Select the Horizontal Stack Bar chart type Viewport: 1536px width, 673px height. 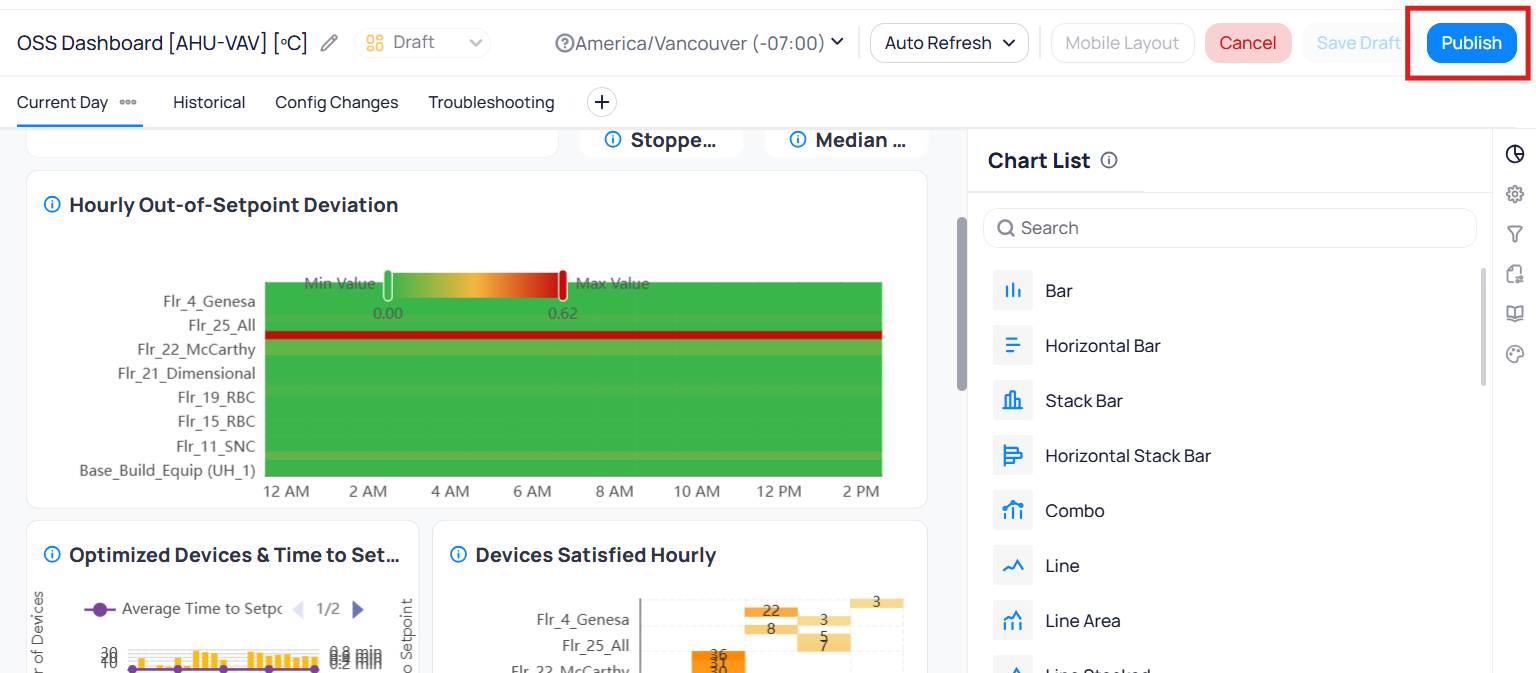(x=1127, y=456)
